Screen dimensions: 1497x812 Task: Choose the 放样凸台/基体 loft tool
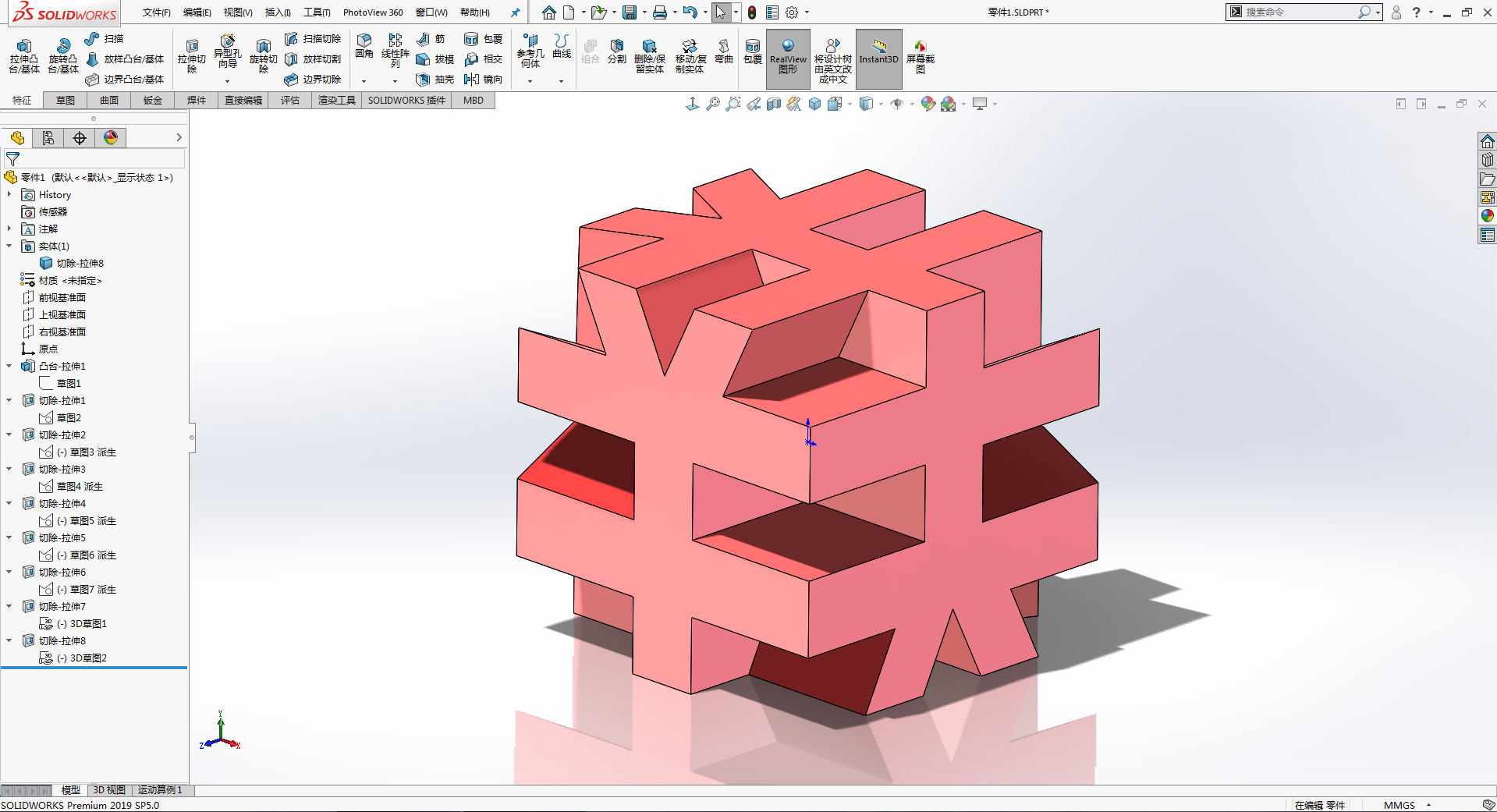125,59
